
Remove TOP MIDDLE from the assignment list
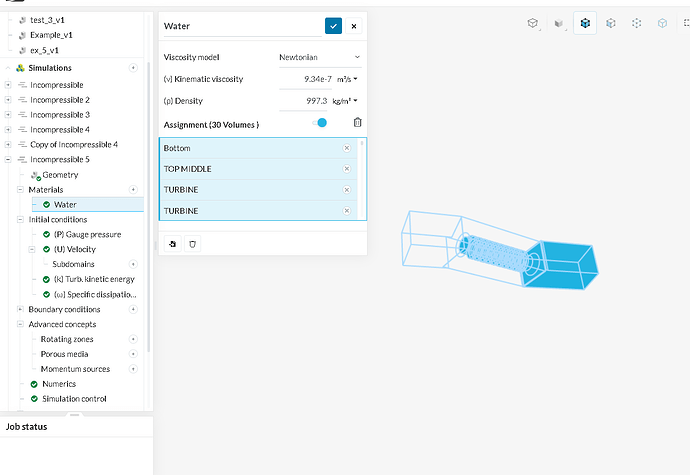(x=347, y=169)
